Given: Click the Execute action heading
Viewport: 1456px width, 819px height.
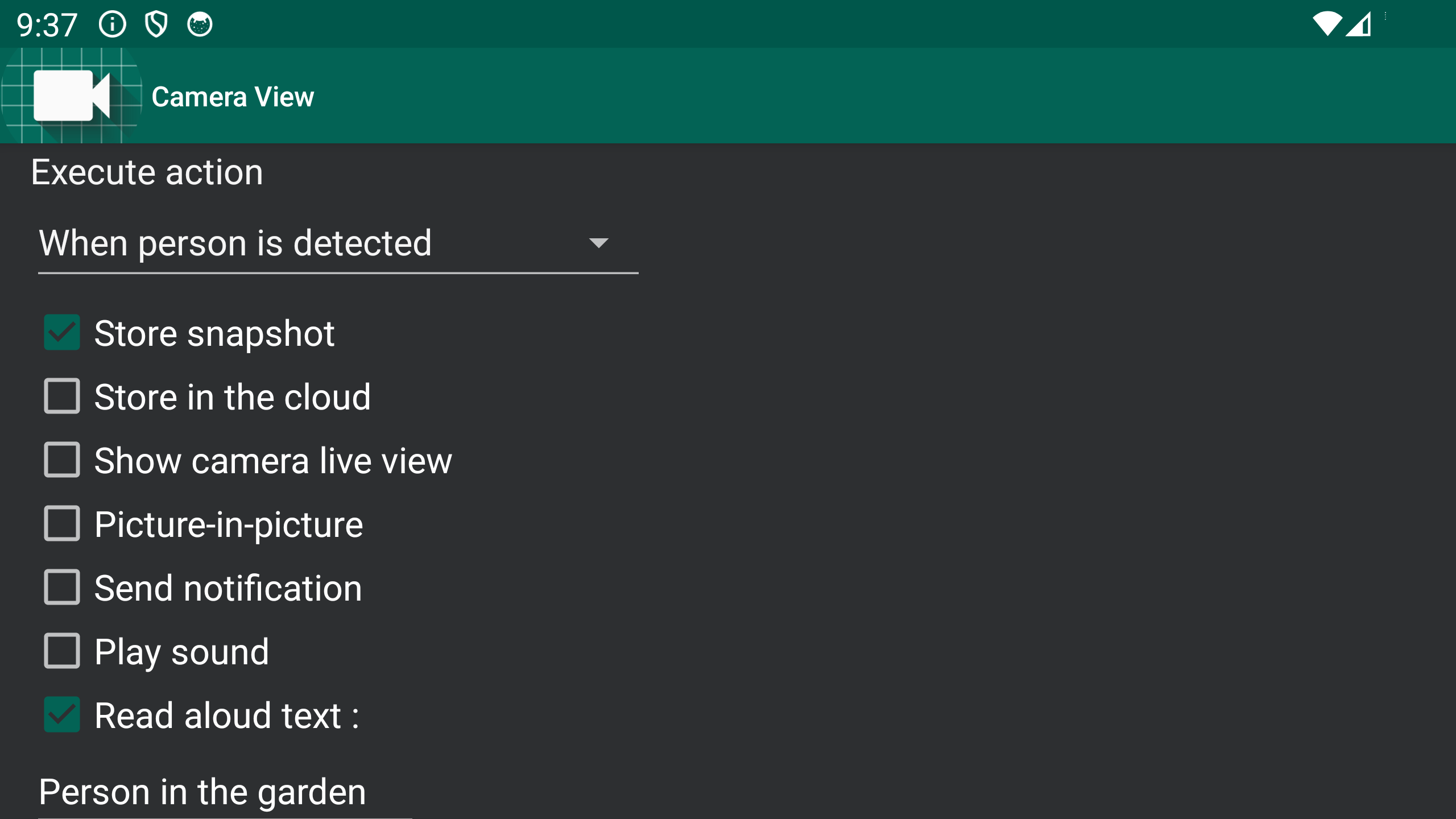Looking at the screenshot, I should [x=147, y=172].
